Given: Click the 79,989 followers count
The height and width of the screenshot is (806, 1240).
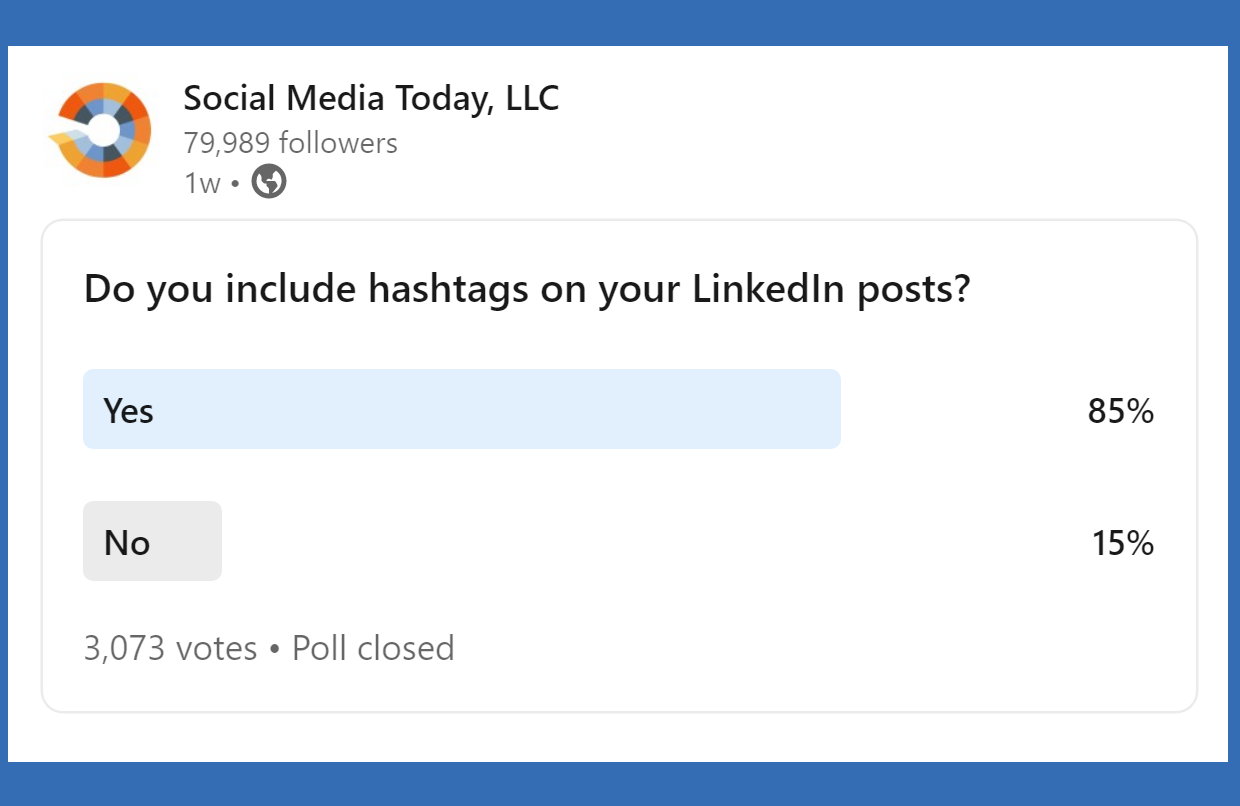Looking at the screenshot, I should [290, 143].
